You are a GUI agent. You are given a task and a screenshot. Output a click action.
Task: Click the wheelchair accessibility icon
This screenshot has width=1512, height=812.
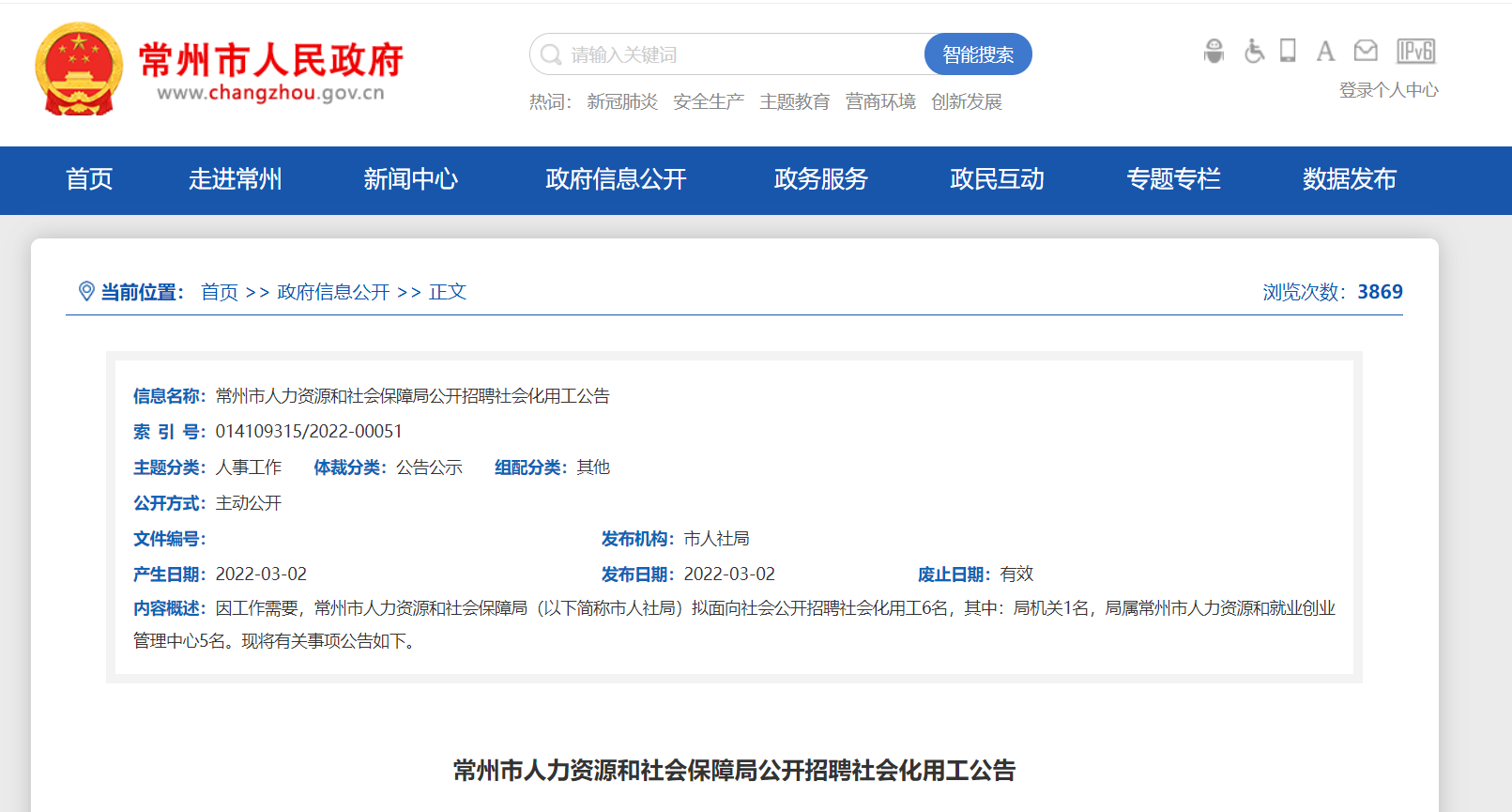[x=1254, y=51]
